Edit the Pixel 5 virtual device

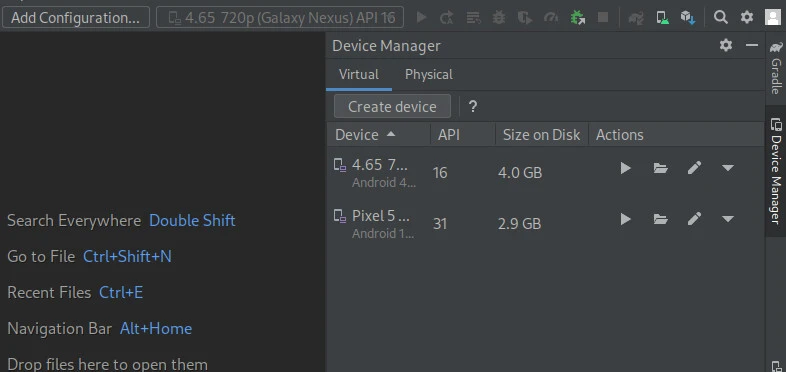click(694, 219)
